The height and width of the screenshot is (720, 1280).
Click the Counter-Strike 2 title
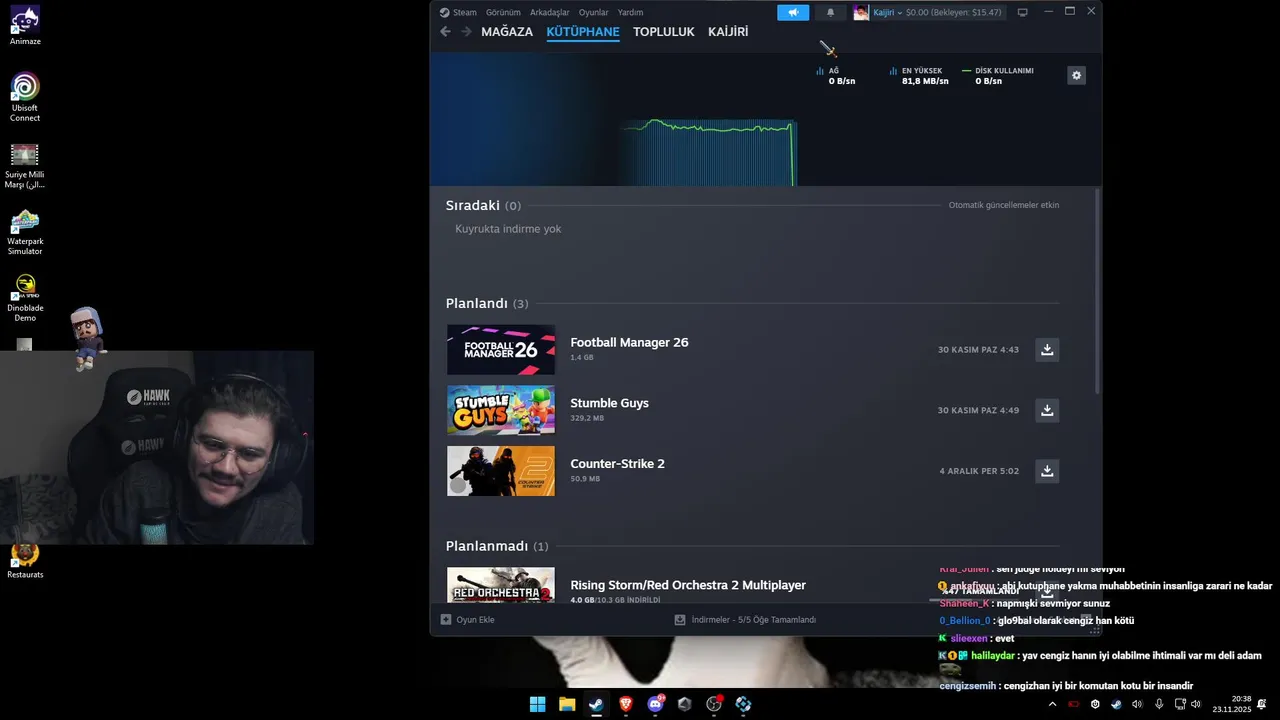pos(617,464)
